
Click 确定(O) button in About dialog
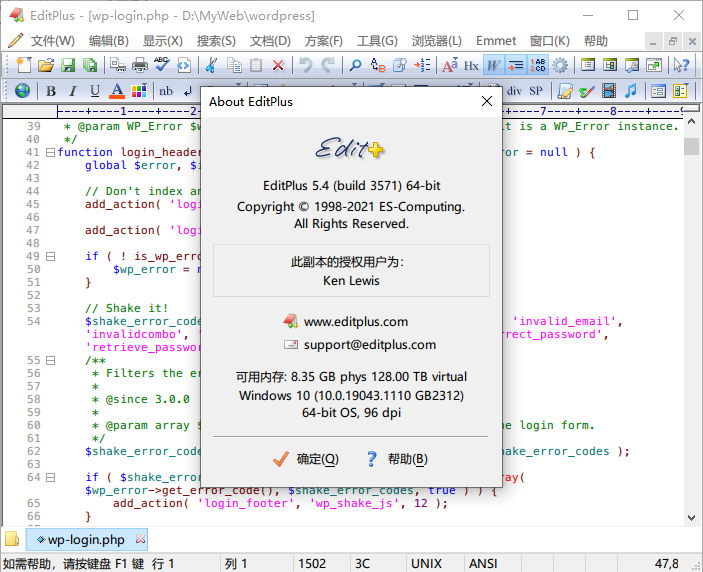[x=306, y=459]
